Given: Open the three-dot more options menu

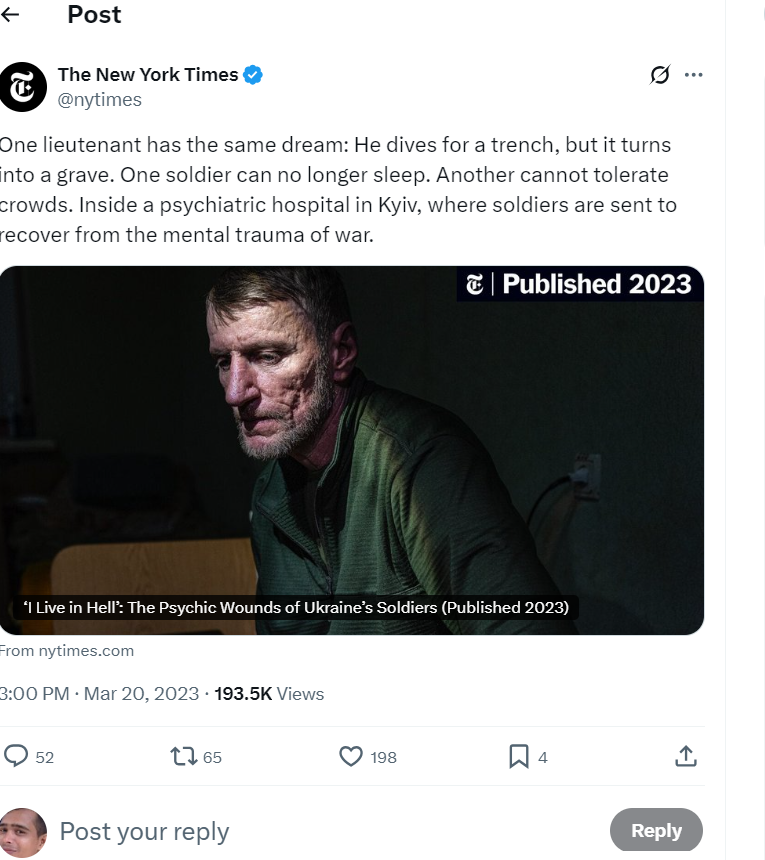Looking at the screenshot, I should 694,75.
